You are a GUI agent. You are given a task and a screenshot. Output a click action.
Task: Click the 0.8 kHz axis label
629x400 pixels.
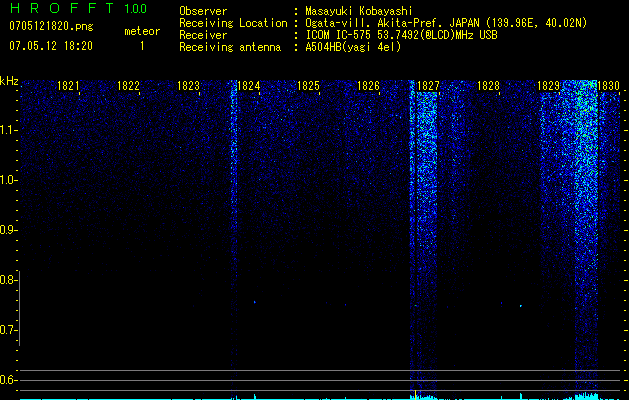(x=8, y=280)
